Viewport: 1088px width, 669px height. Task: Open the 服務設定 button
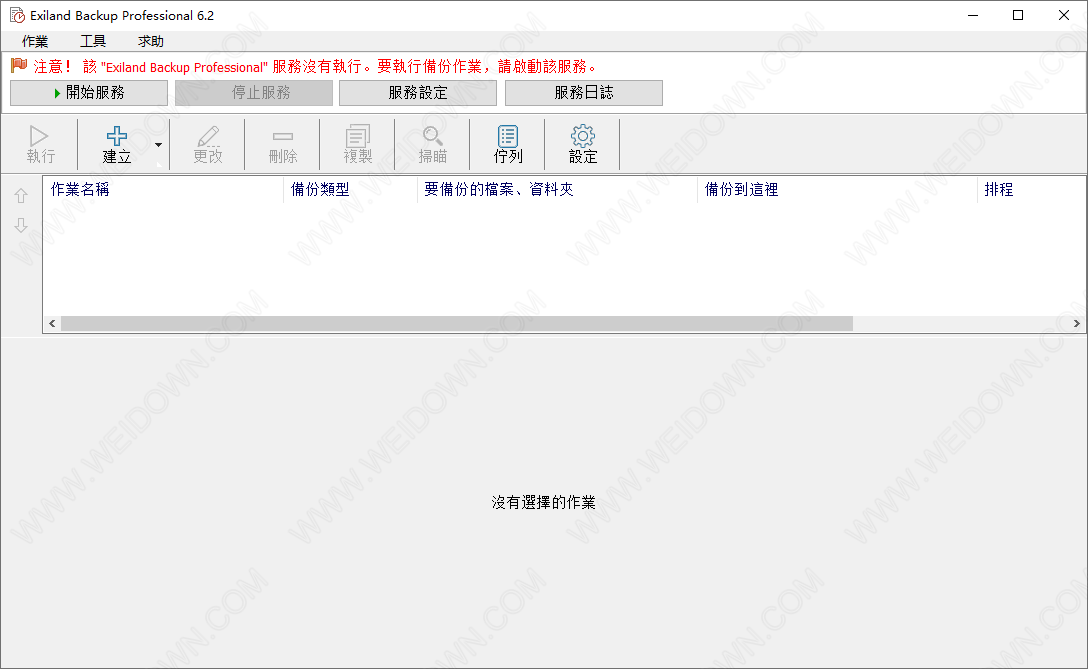pos(418,92)
